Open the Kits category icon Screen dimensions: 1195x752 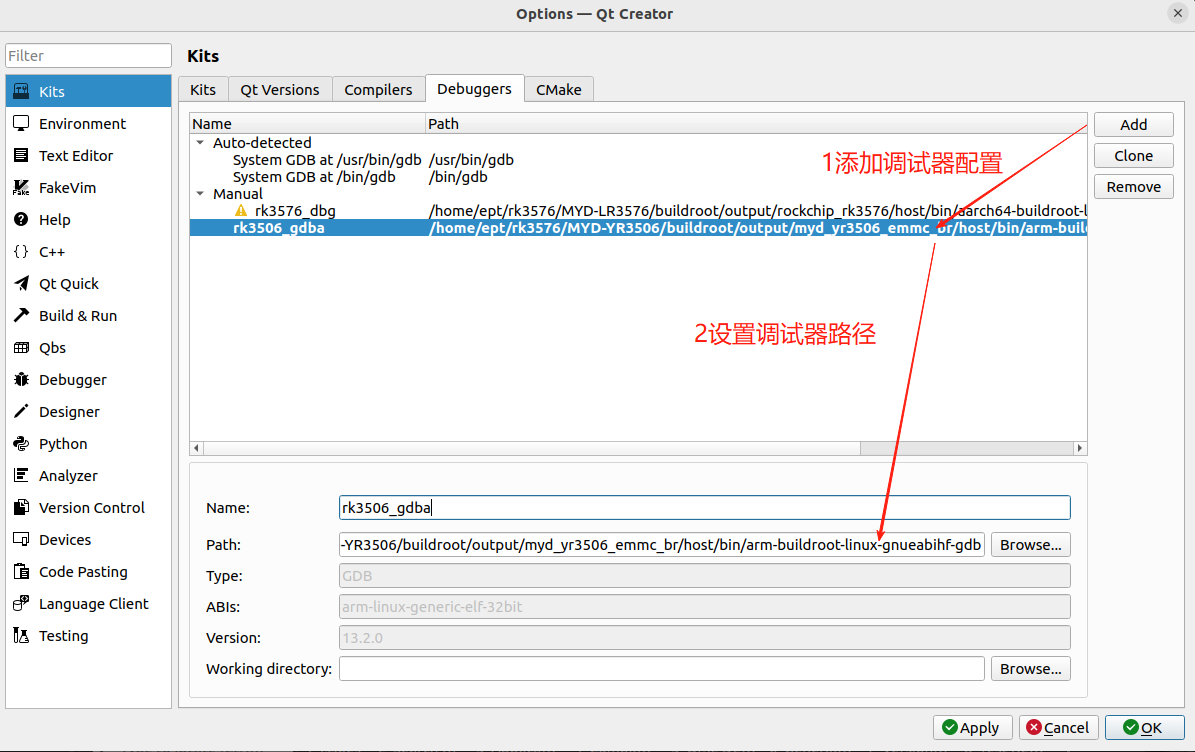click(21, 91)
